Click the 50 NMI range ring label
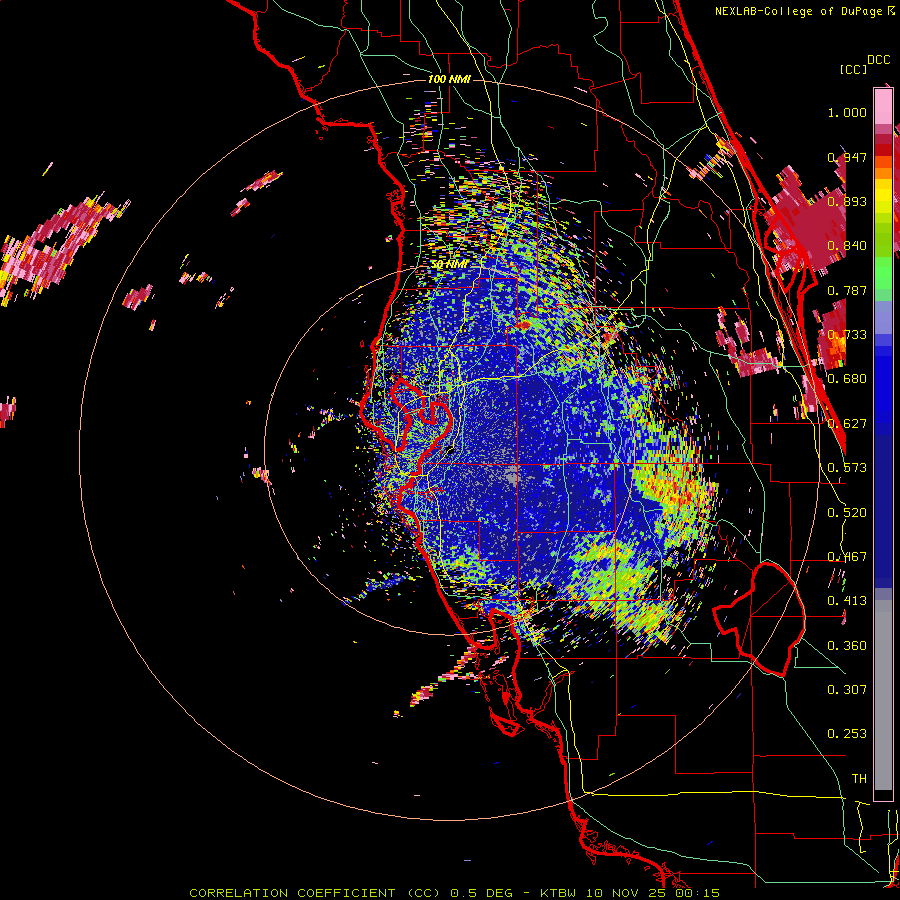Screen dimensions: 900x900 tap(449, 265)
